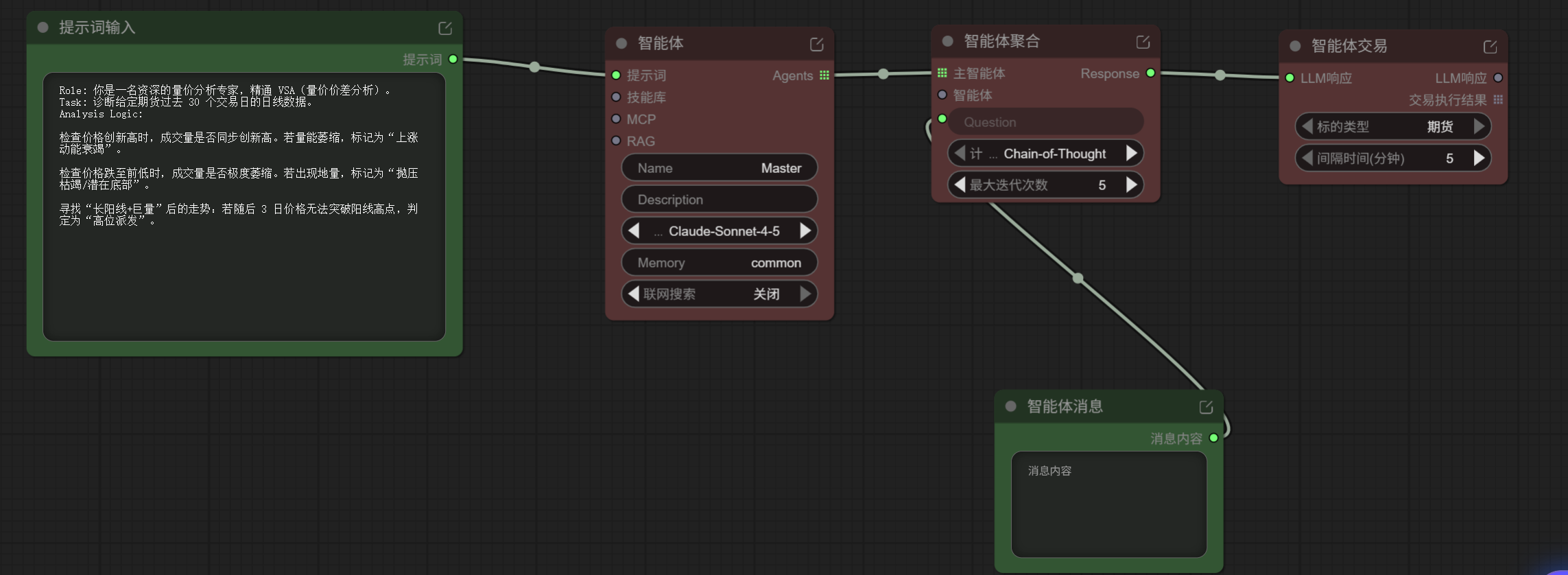The image size is (1568, 575).
Task: Click the 消息内容 text area
Action: [x=1108, y=504]
